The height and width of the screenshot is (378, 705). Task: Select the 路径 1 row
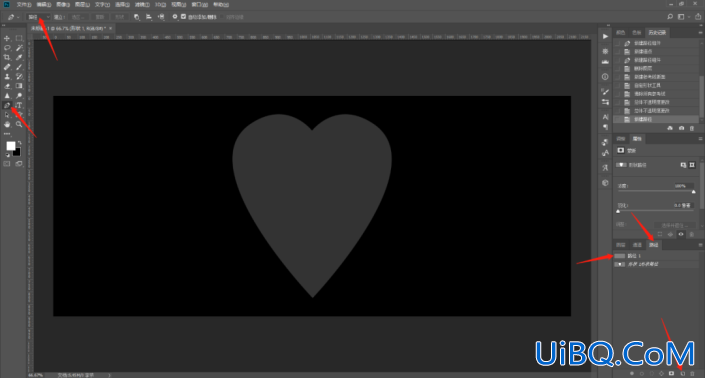(656, 256)
